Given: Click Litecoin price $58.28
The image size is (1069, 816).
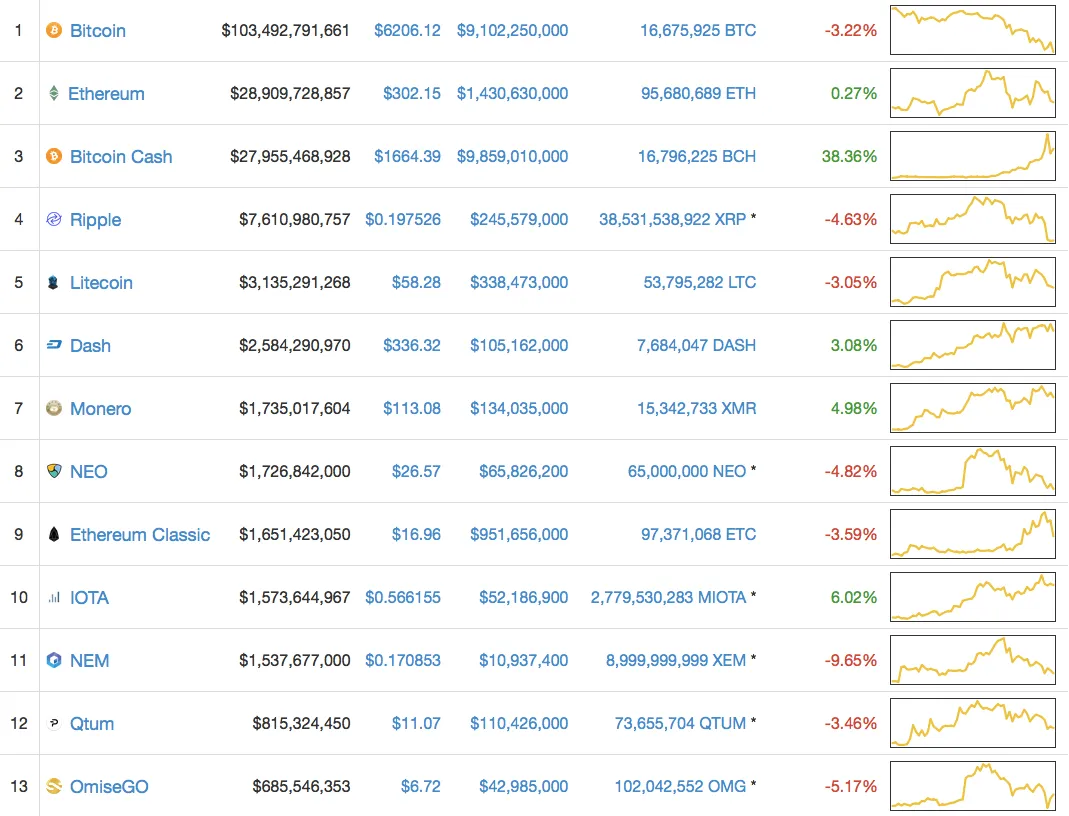Looking at the screenshot, I should [416, 282].
